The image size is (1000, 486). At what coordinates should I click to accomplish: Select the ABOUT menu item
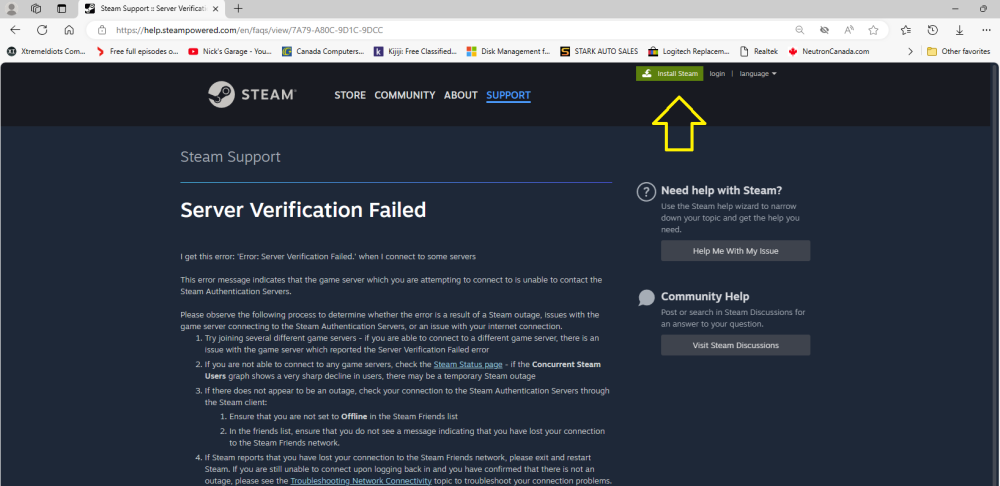pyautogui.click(x=460, y=96)
